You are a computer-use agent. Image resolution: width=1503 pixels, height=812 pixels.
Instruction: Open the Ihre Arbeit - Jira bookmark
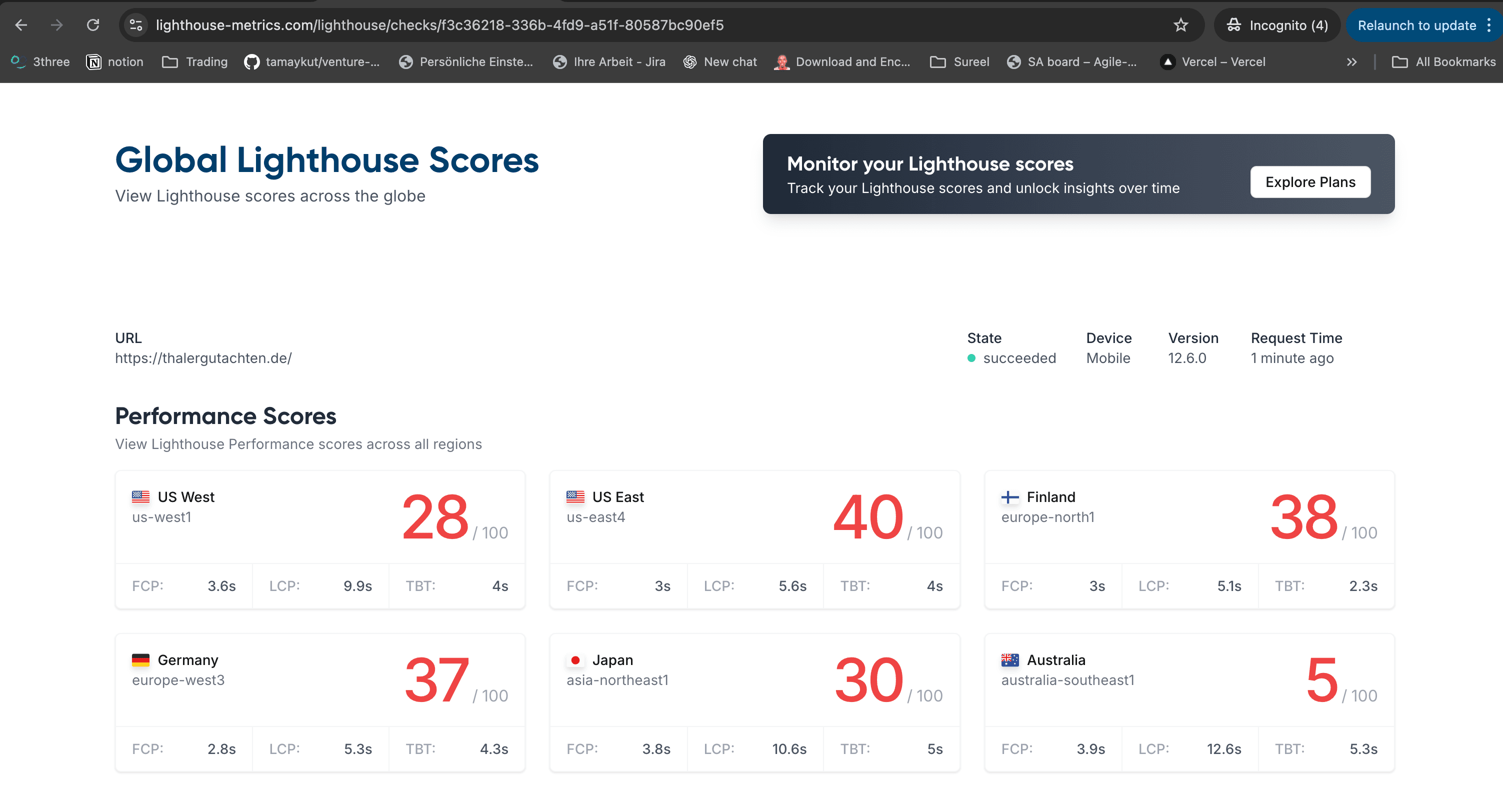click(x=609, y=61)
